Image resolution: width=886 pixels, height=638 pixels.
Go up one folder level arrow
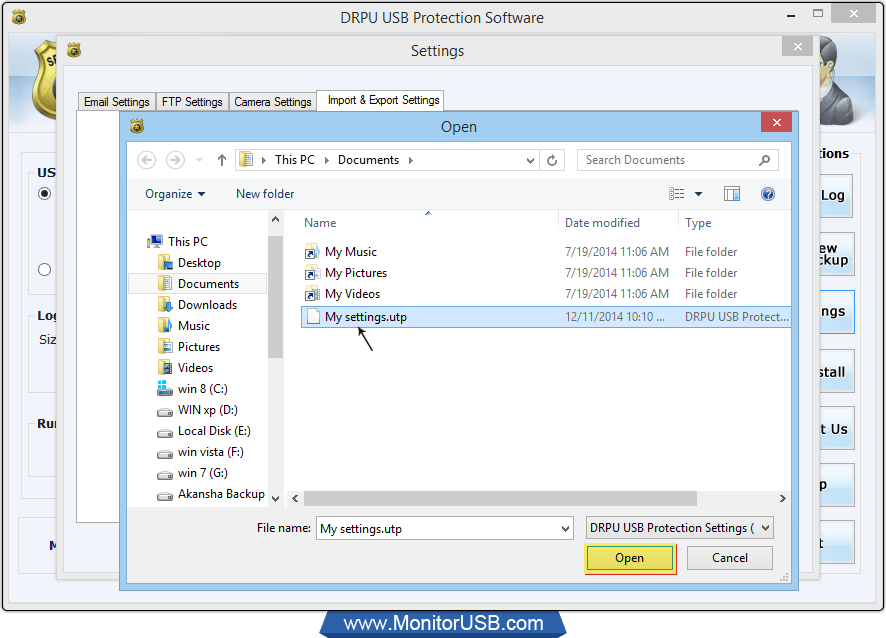pos(222,160)
